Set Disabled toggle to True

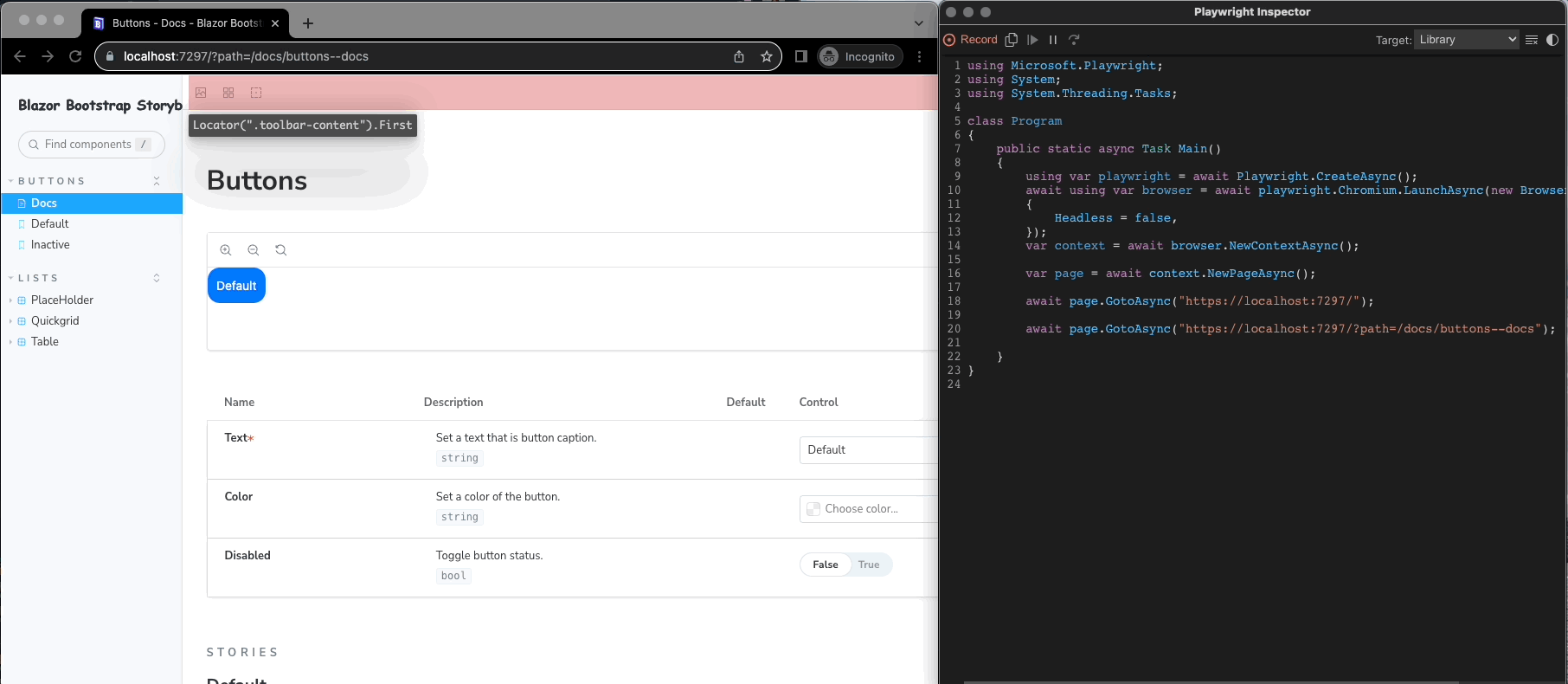(869, 565)
